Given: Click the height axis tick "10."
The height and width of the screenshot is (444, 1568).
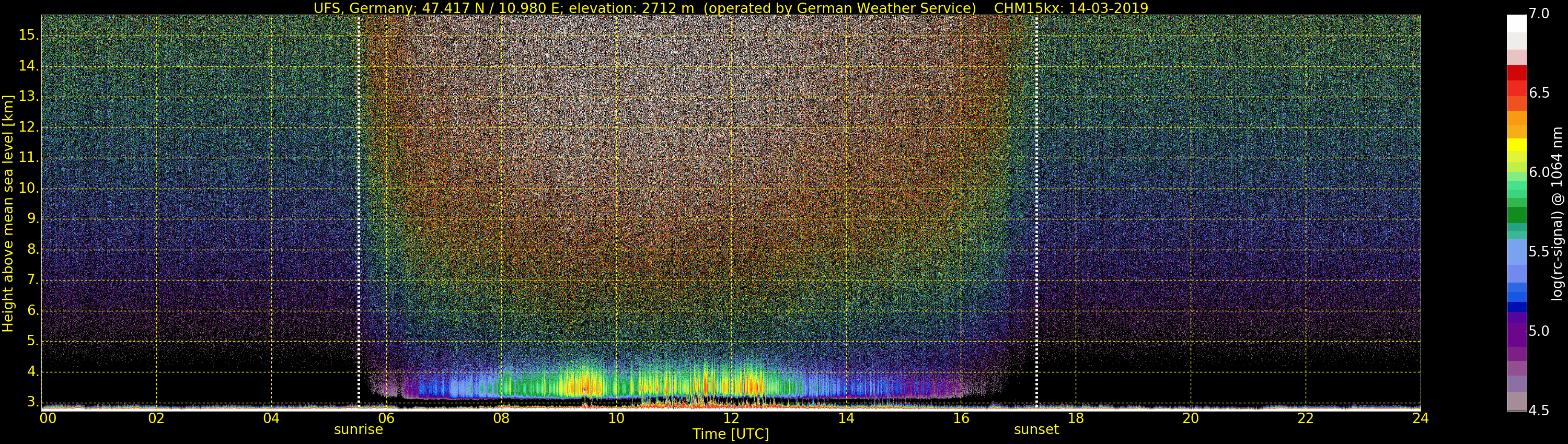Looking at the screenshot, I should pos(29,188).
